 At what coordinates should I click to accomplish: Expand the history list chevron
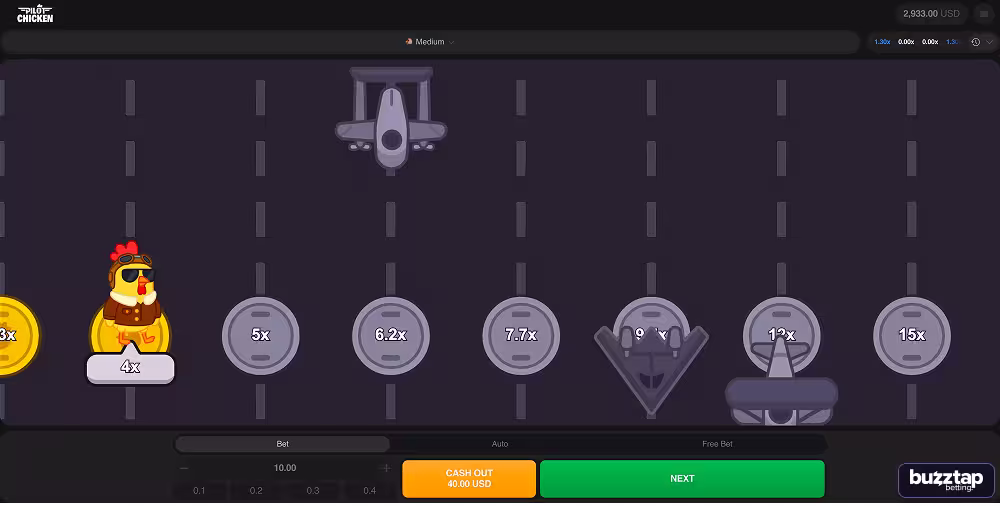click(x=990, y=42)
